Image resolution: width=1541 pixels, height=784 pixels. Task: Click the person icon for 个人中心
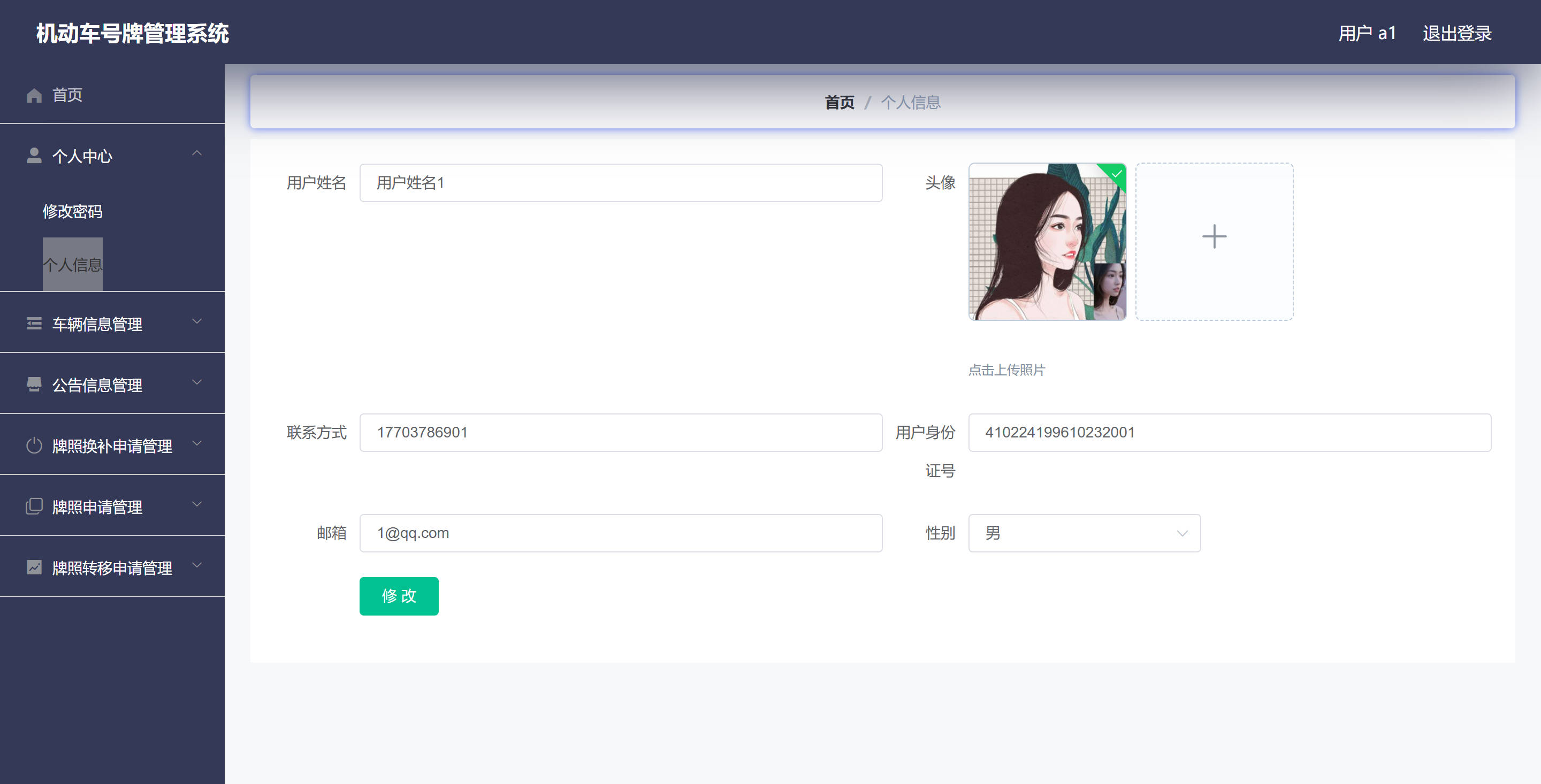coord(34,156)
